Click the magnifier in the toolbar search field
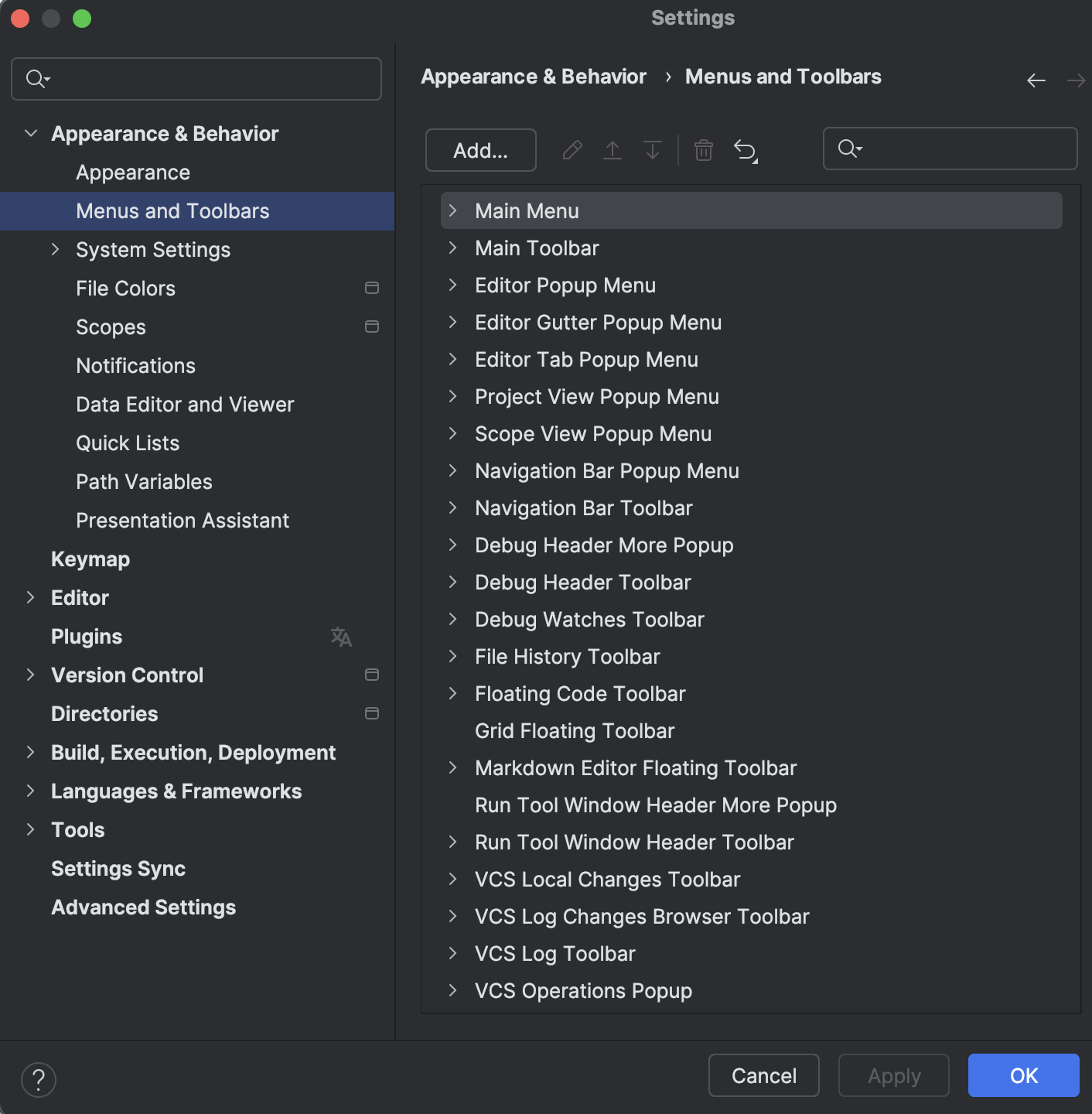1092x1114 pixels. pos(848,149)
